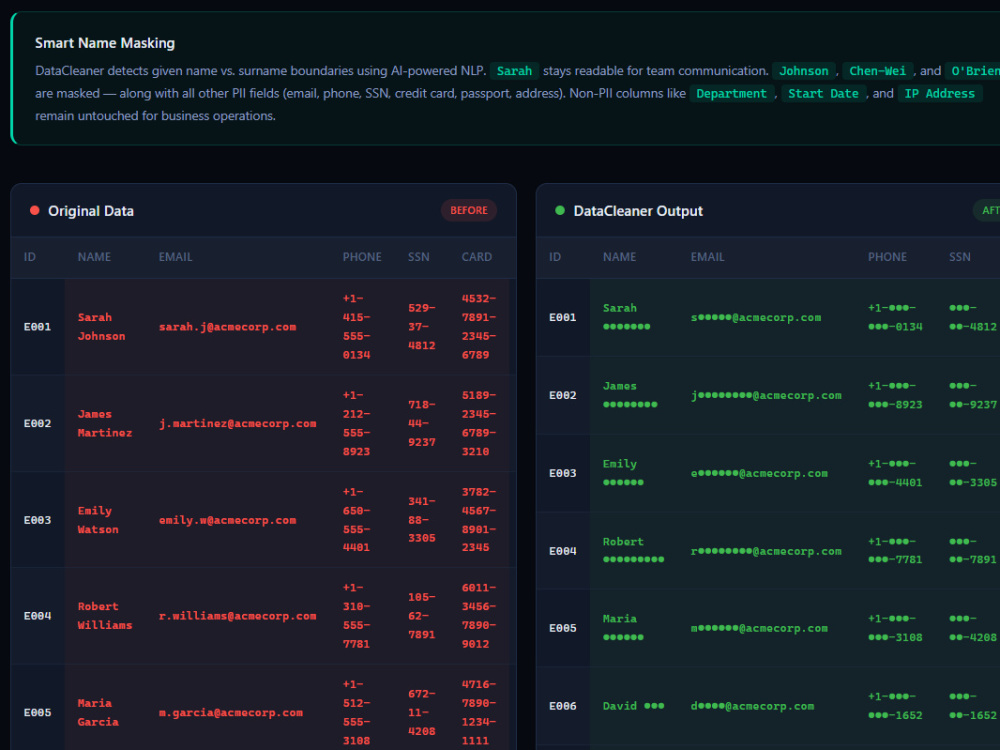Viewport: 1000px width, 750px height.
Task: Click the ID column header in DataCleaner Output
Action: [x=555, y=257]
